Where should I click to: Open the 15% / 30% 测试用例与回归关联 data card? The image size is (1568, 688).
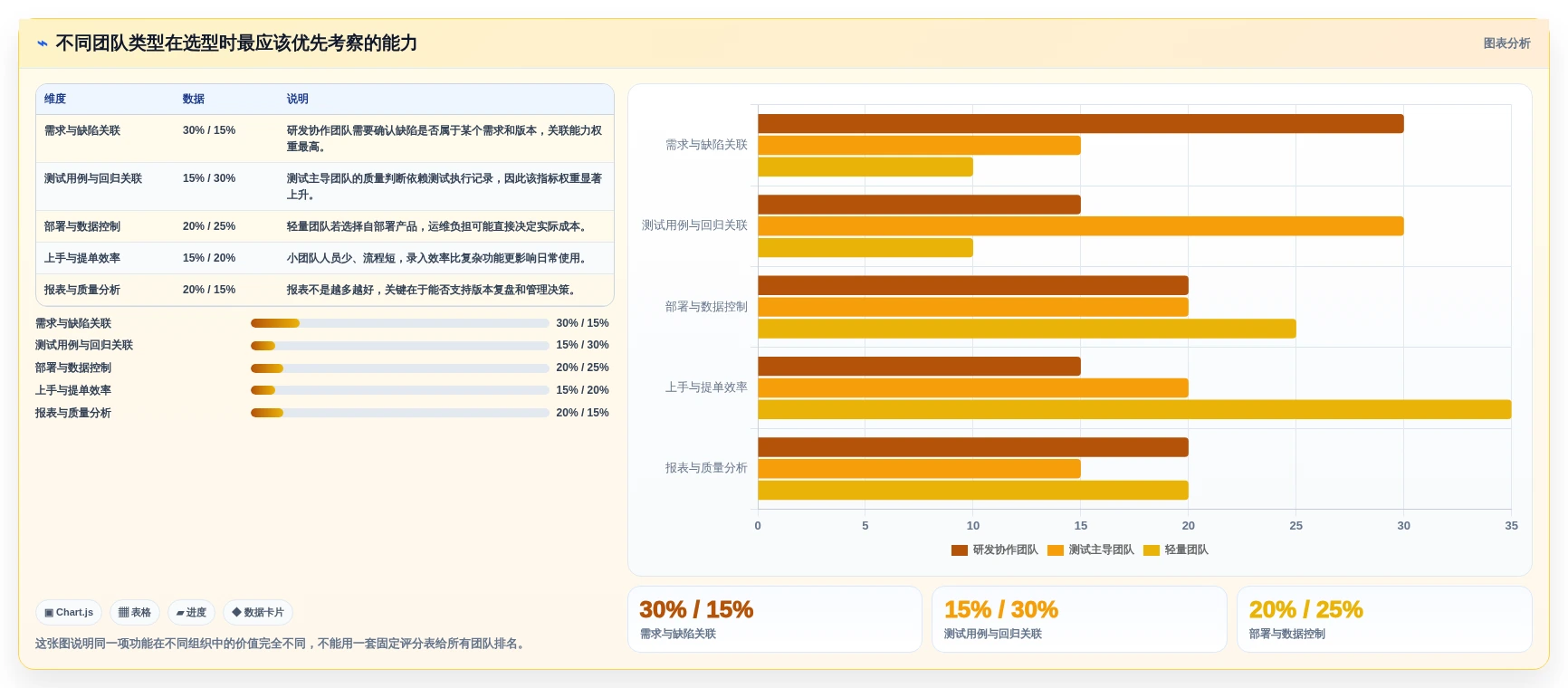click(x=1079, y=619)
